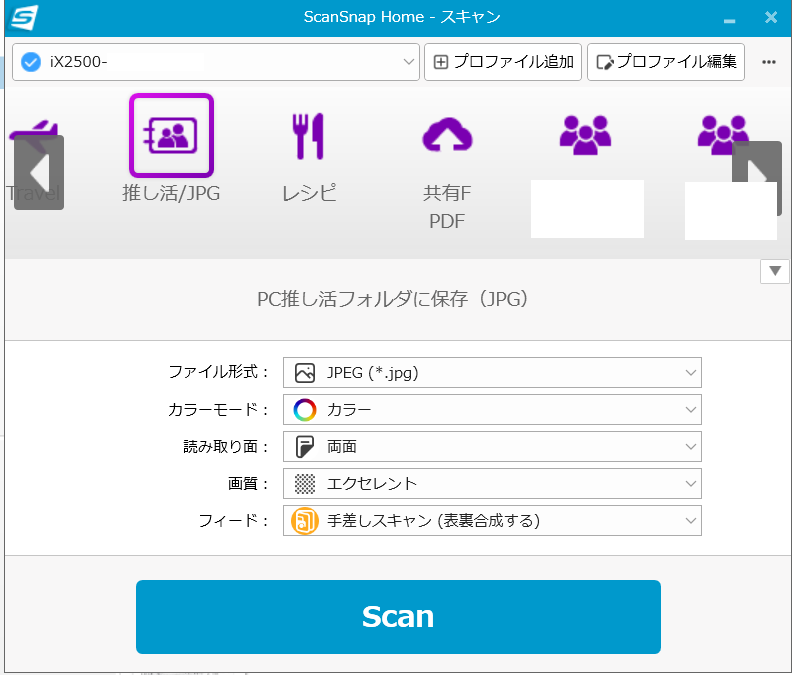Click the duplex page icon next to 両面
792x675 pixels.
(305, 447)
